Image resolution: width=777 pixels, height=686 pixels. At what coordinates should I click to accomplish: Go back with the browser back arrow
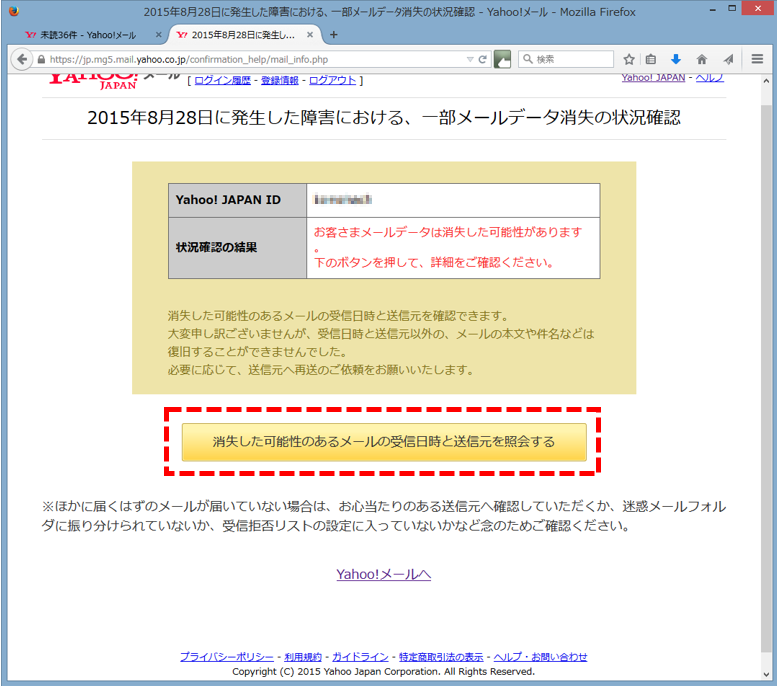(21, 59)
